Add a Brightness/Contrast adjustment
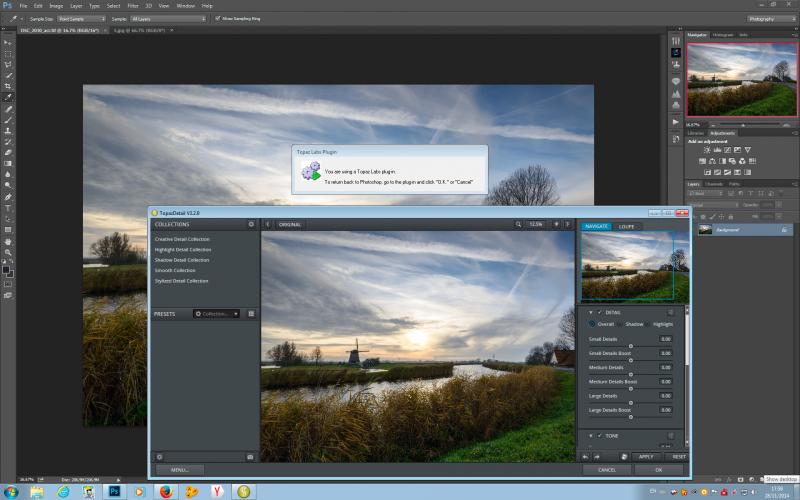This screenshot has height=500, width=800. [x=707, y=150]
